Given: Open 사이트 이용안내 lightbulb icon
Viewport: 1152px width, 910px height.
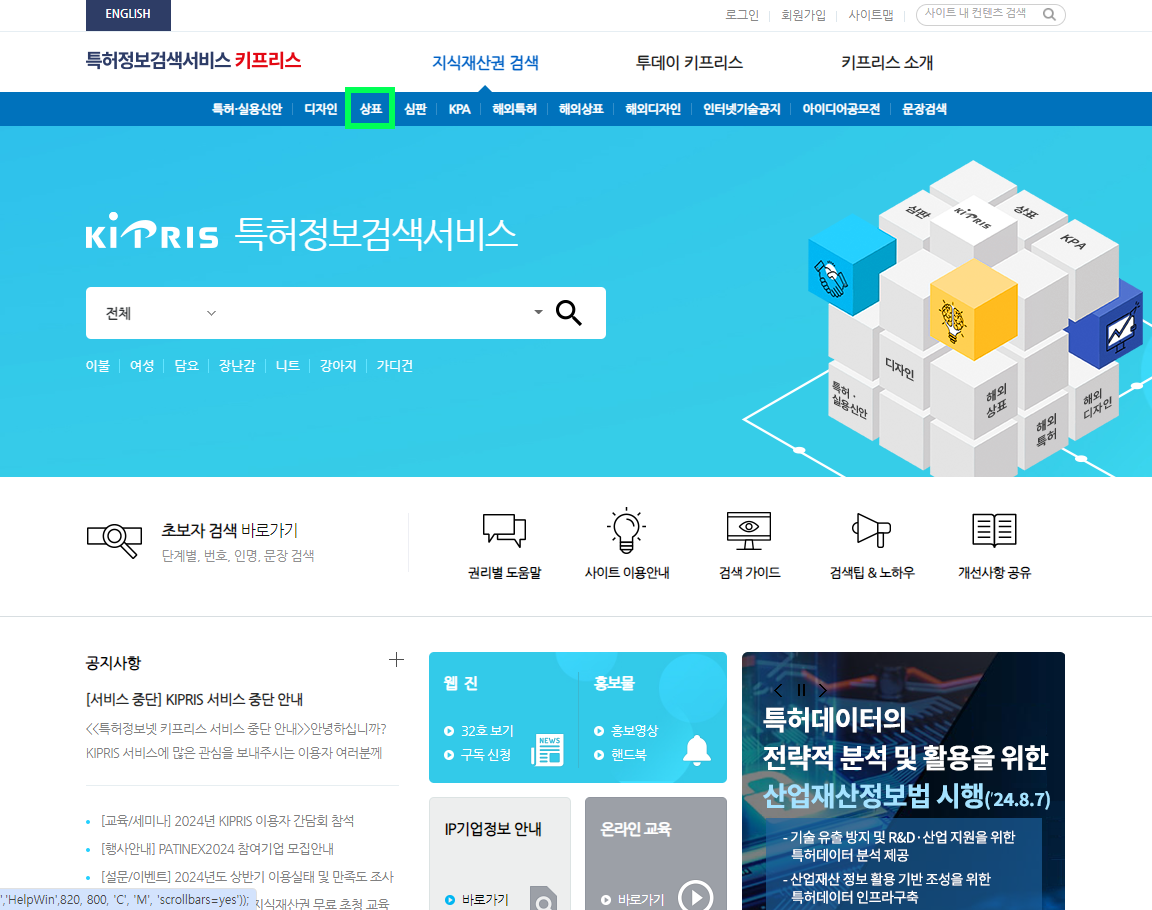Looking at the screenshot, I should pyautogui.click(x=626, y=530).
